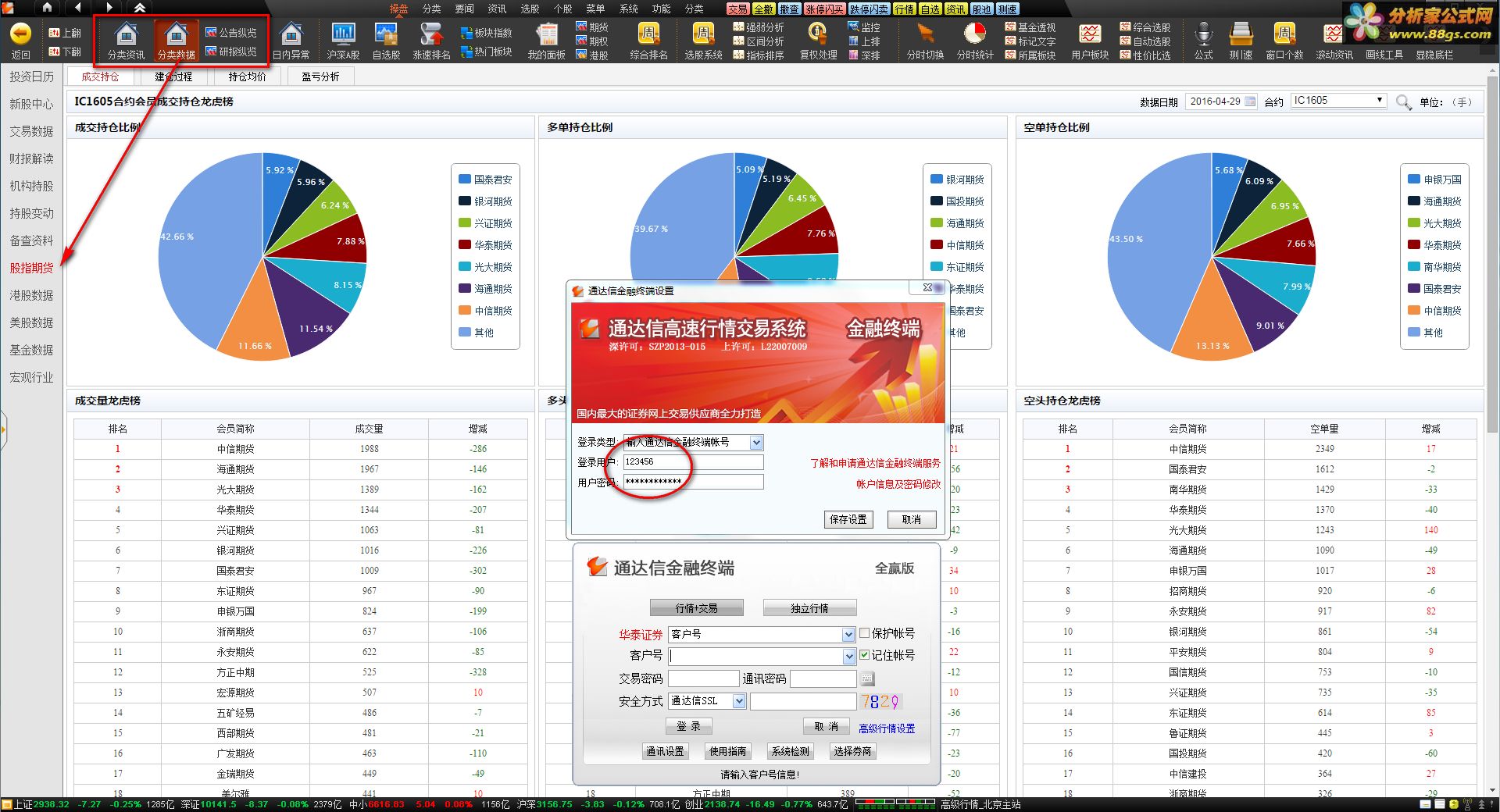
Task: Open 高级行情设置 link
Action: 887,728
